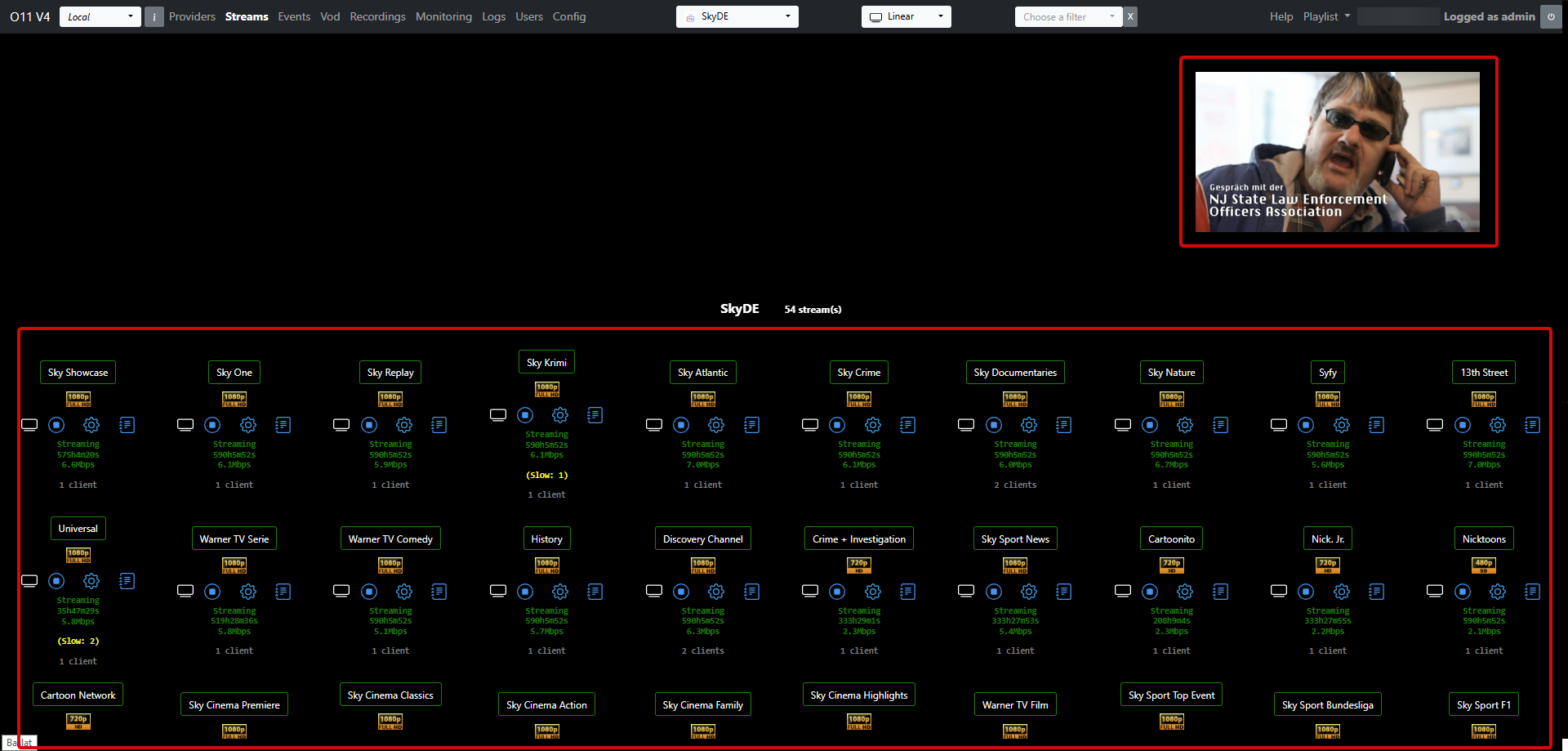Click the empty input field beside Playlist
The height and width of the screenshot is (751, 1568).
click(x=1398, y=16)
